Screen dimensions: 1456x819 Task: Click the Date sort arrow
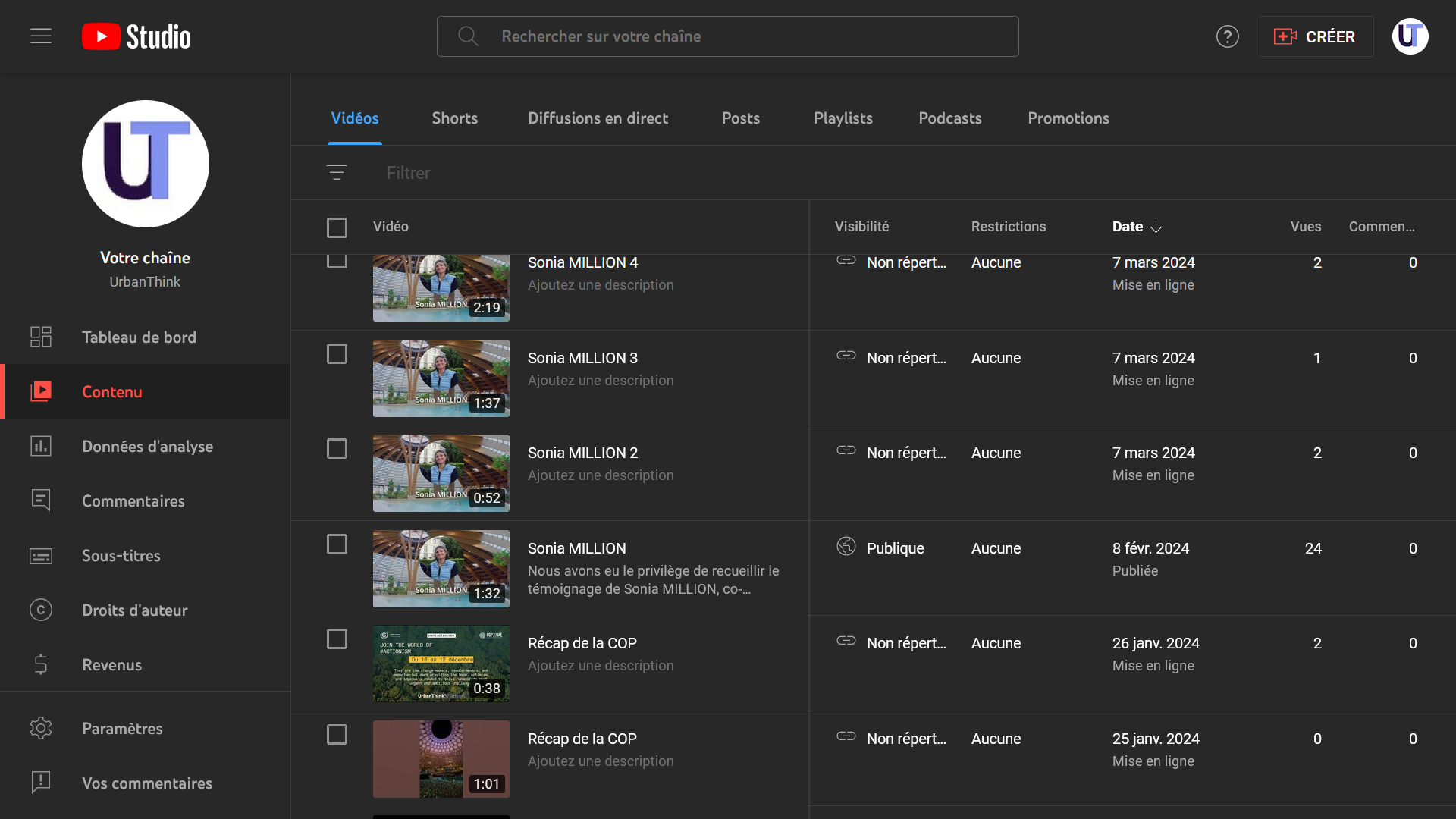[x=1156, y=227]
